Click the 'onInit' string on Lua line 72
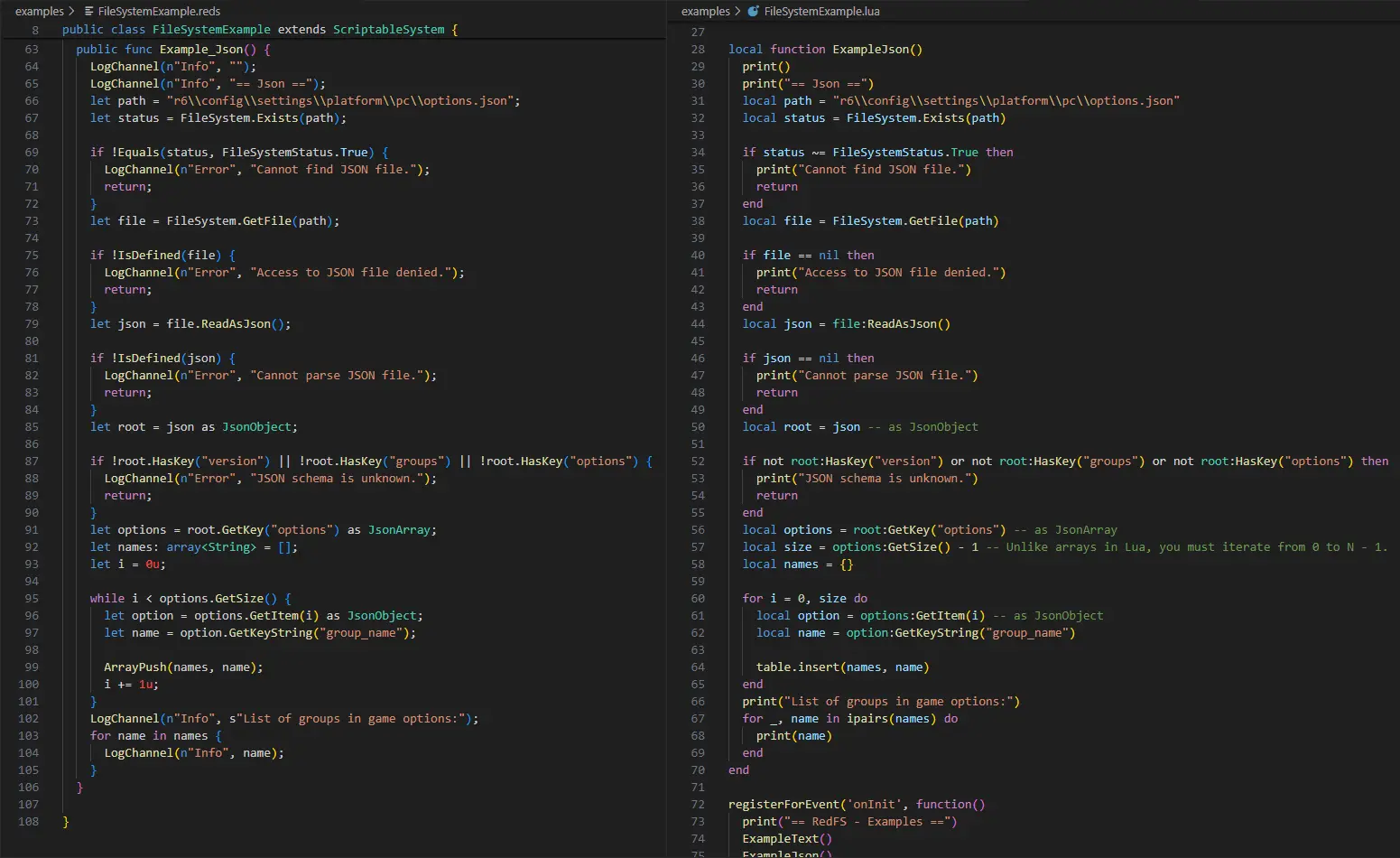The image size is (1400, 858). click(x=875, y=805)
